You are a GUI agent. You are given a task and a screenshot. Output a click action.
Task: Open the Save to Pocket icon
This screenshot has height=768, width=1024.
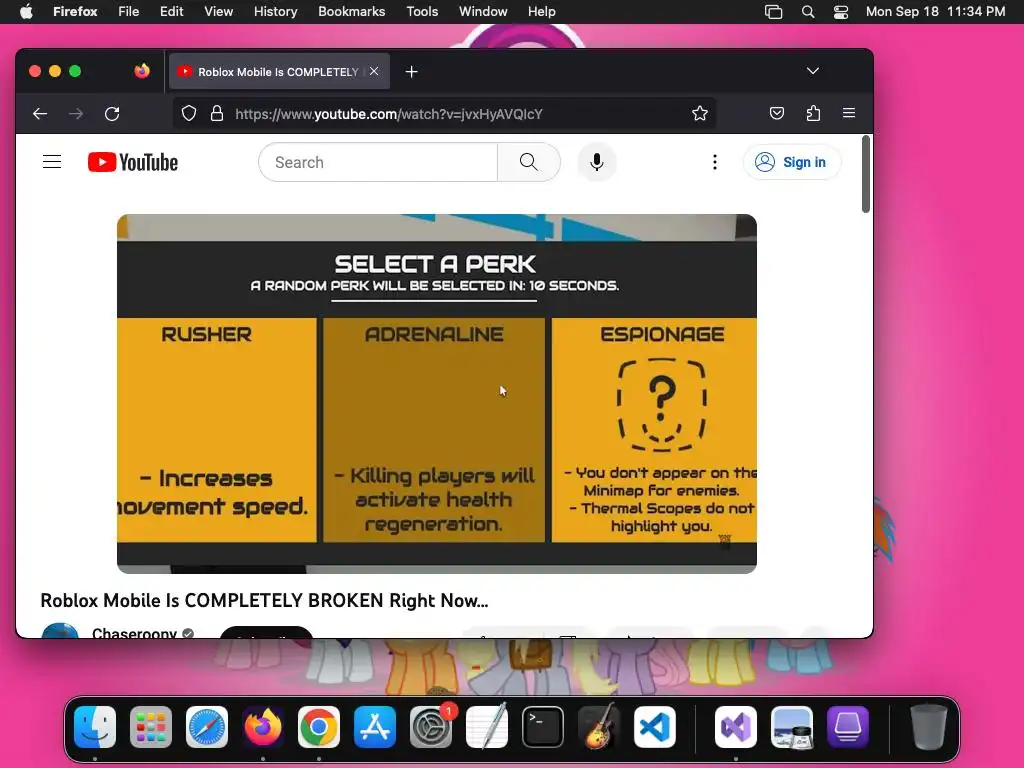tap(776, 114)
